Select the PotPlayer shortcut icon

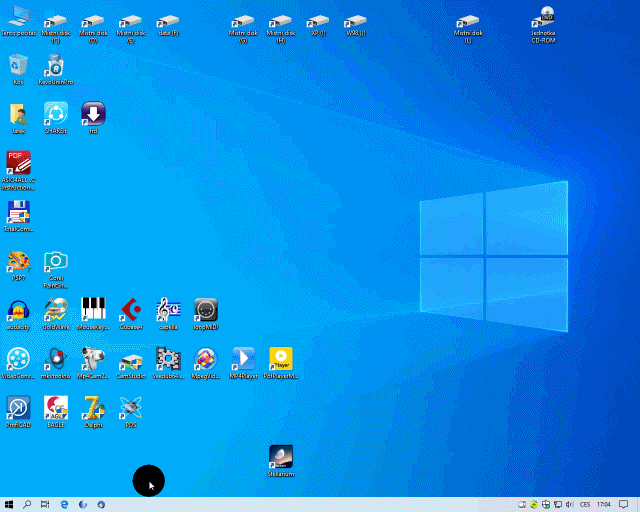pos(281,363)
